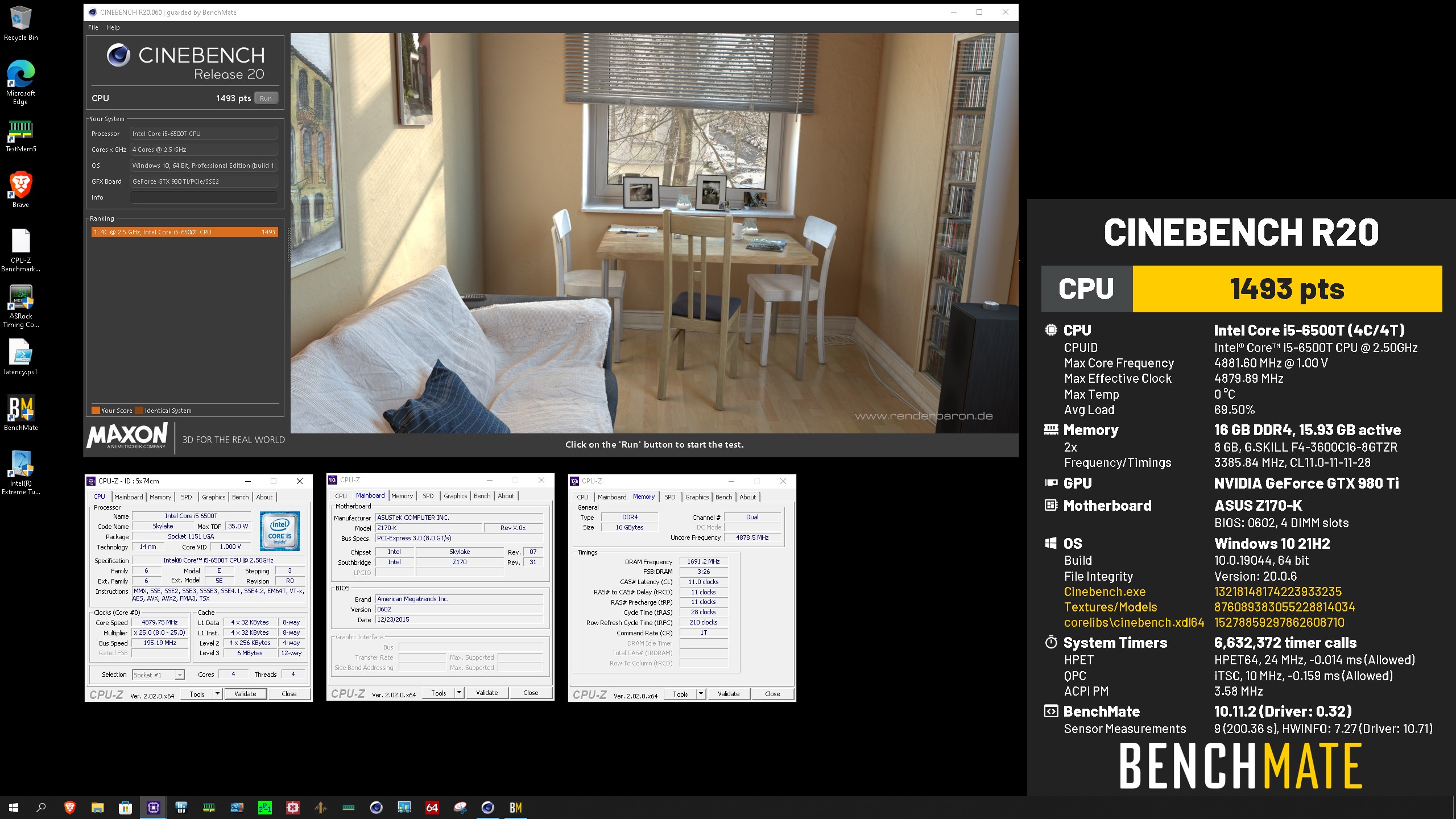Open the File menu in Cinebench
The image size is (1456, 819).
(x=93, y=27)
